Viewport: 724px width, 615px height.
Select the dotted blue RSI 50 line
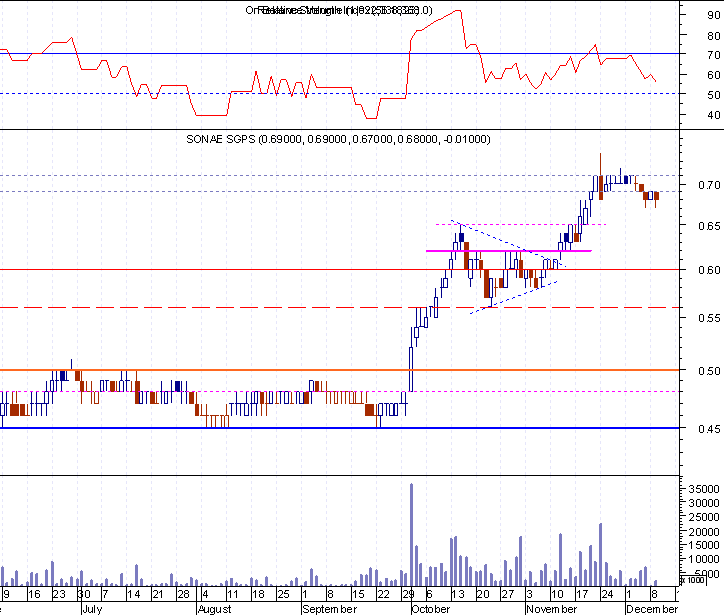click(339, 94)
